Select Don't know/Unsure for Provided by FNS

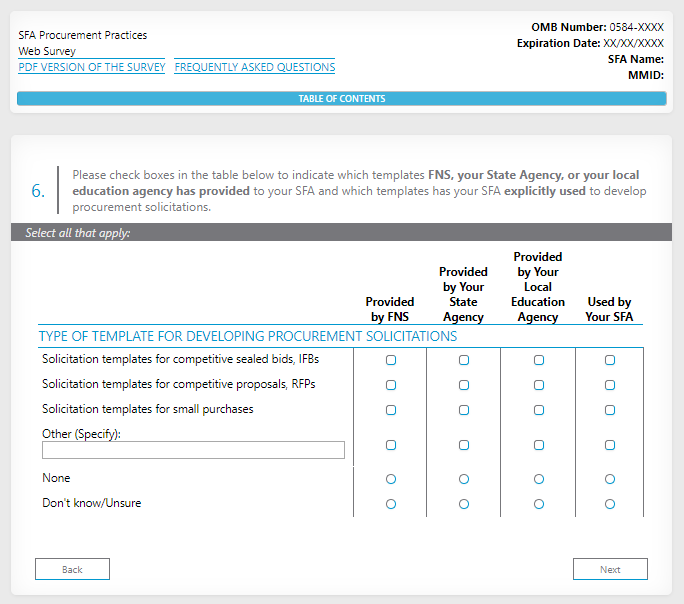391,504
